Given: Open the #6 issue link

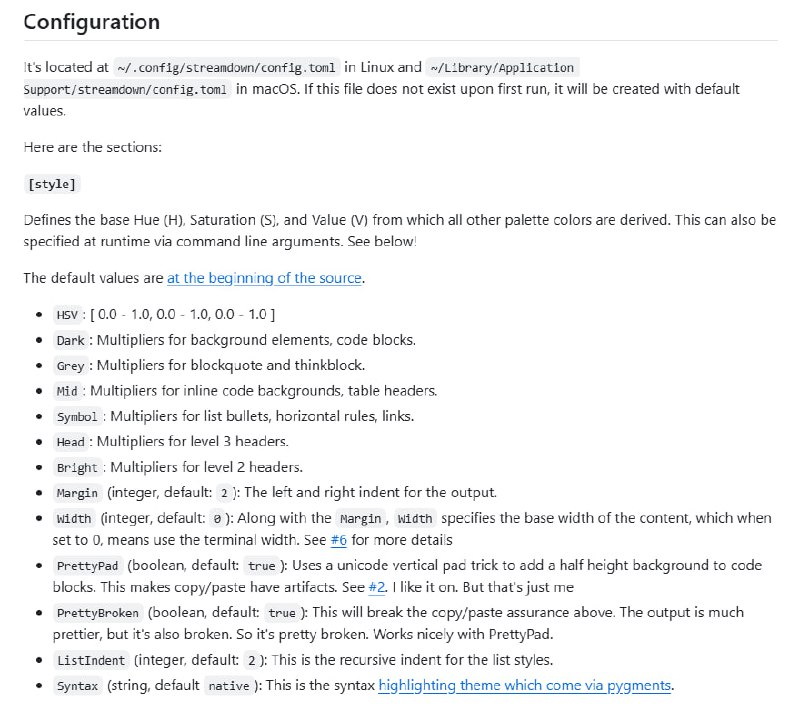Looking at the screenshot, I should pyautogui.click(x=339, y=540).
